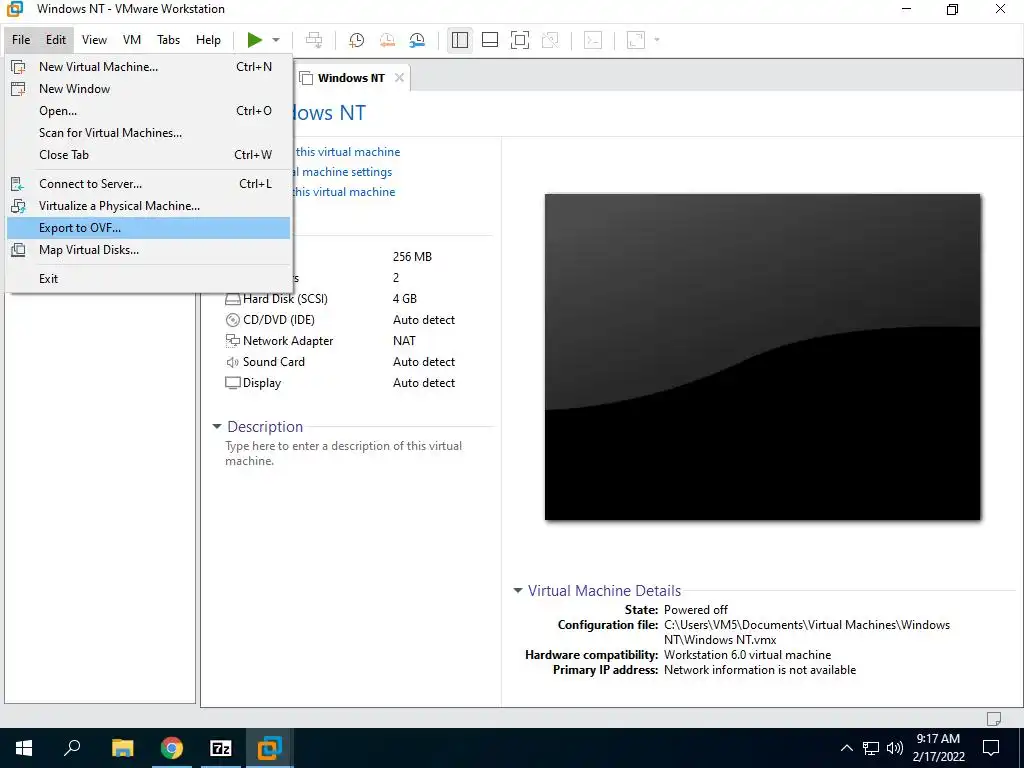Collapse the Virtual Machine Details section

click(x=518, y=590)
